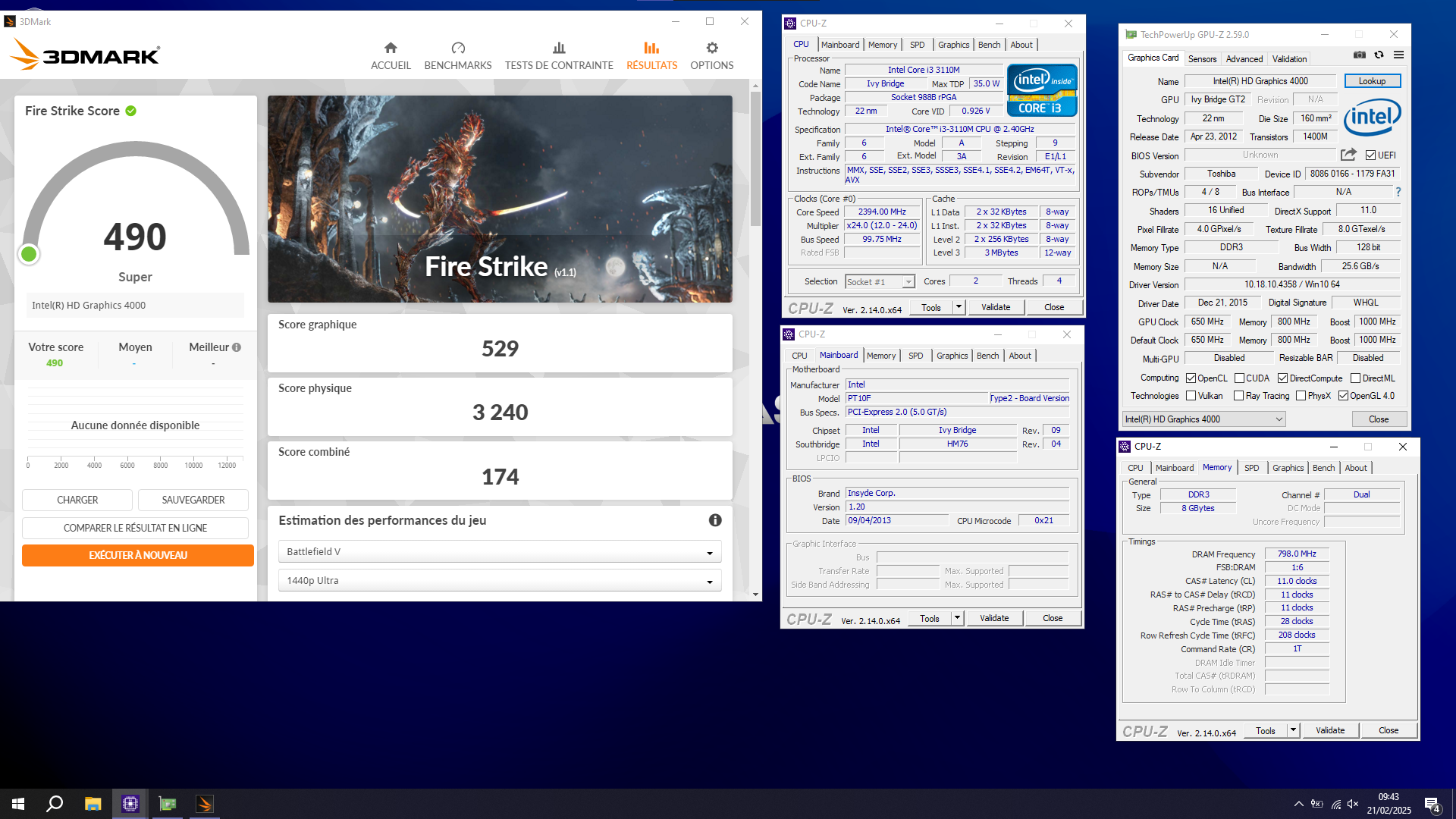Open the GPU-Z hamburger menu icon

1399,55
